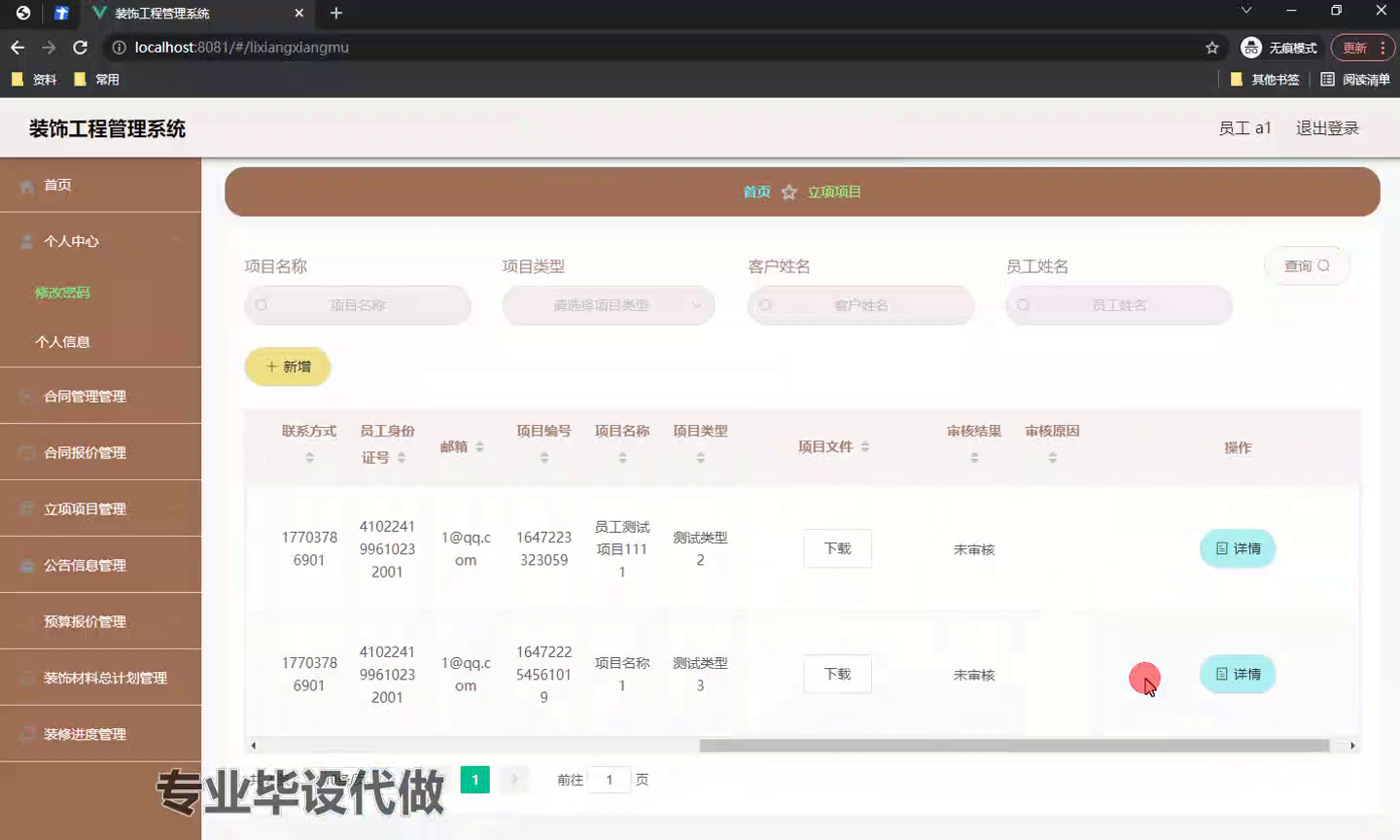Select 修改密码 in the sidebar
The height and width of the screenshot is (840, 1400).
pyautogui.click(x=62, y=293)
